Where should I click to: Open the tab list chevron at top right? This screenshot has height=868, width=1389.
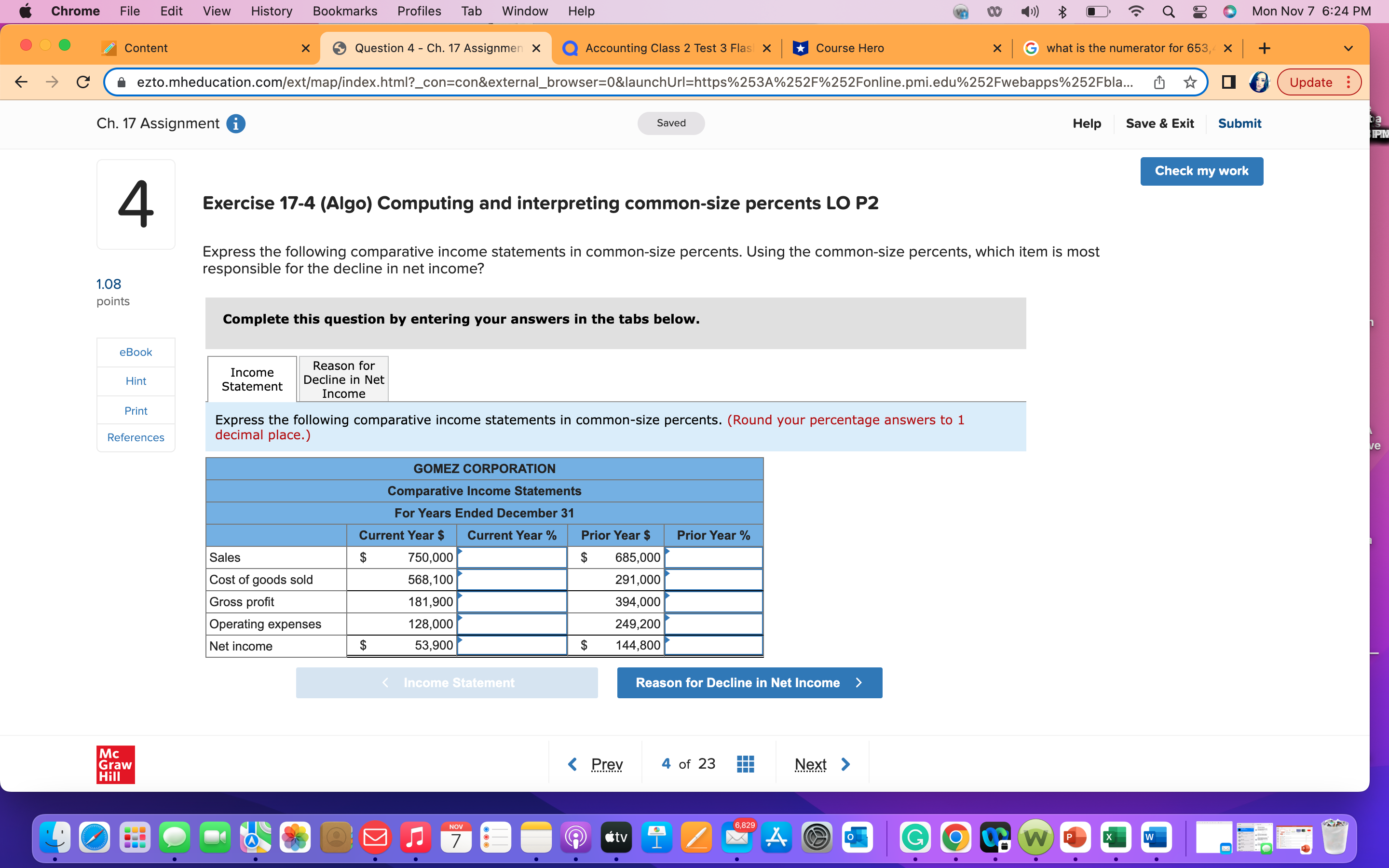(x=1348, y=48)
